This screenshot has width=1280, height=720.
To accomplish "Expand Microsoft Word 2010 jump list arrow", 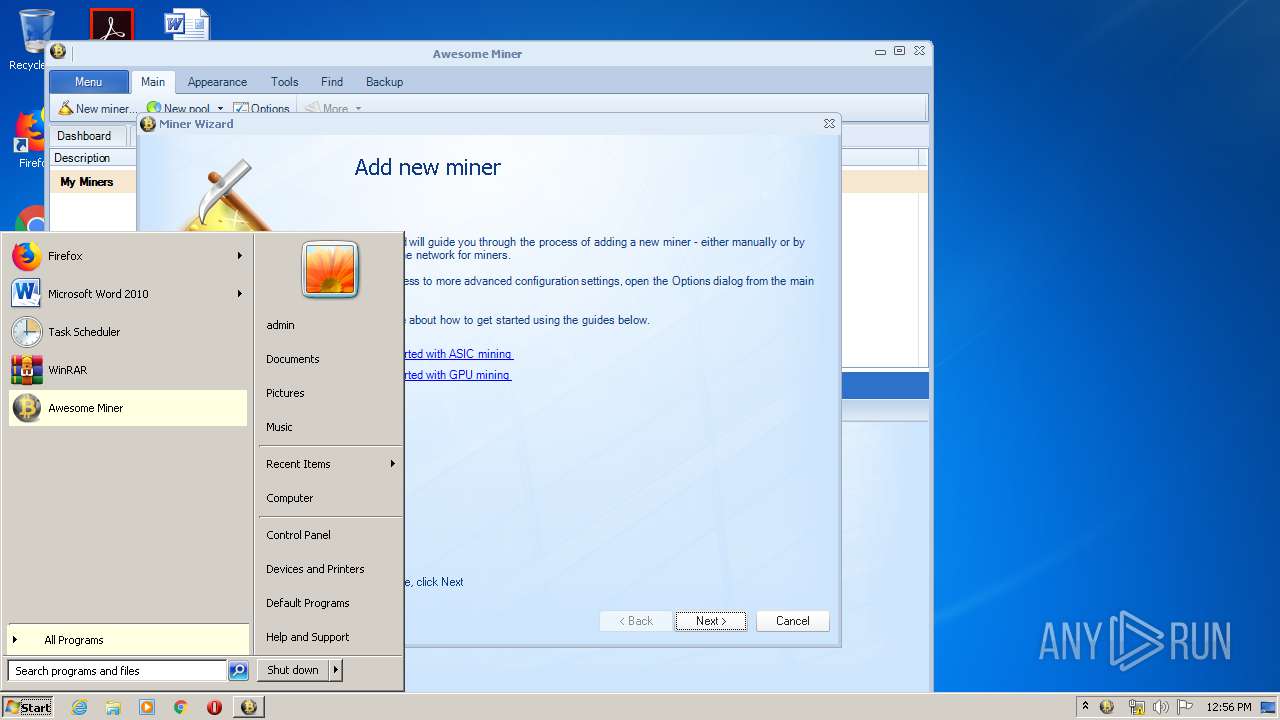I will tap(239, 294).
